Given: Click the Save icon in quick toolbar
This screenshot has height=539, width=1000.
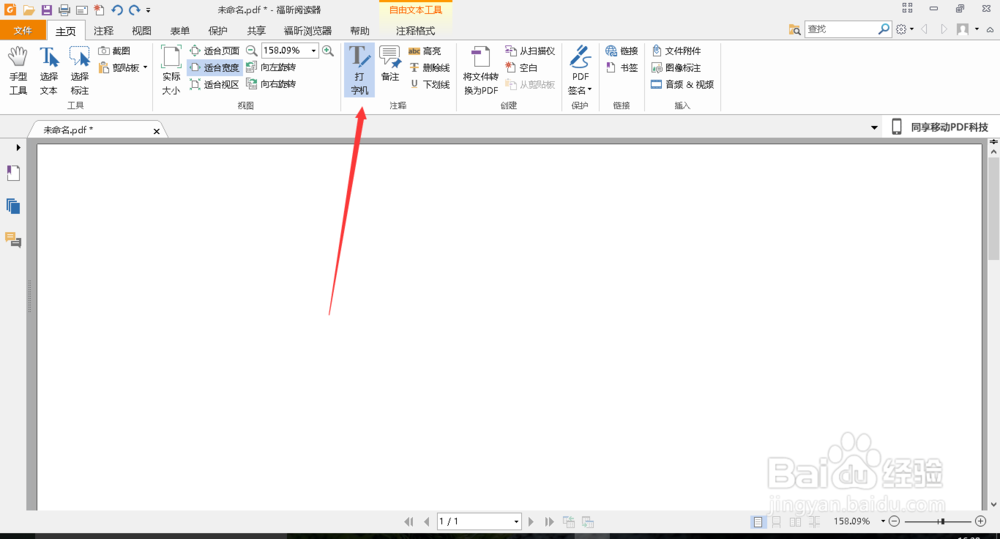Looking at the screenshot, I should [x=47, y=10].
